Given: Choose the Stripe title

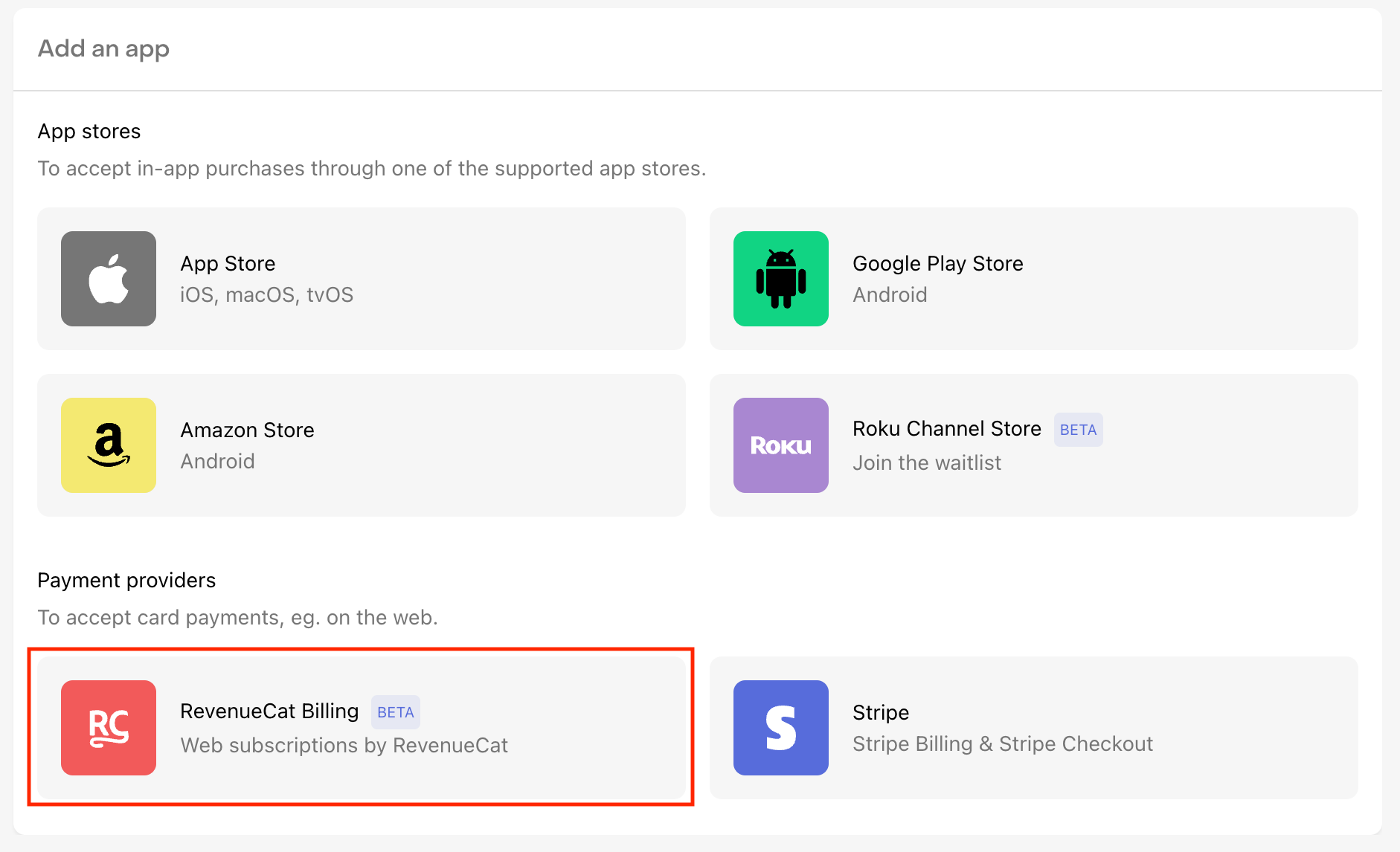Looking at the screenshot, I should (881, 713).
